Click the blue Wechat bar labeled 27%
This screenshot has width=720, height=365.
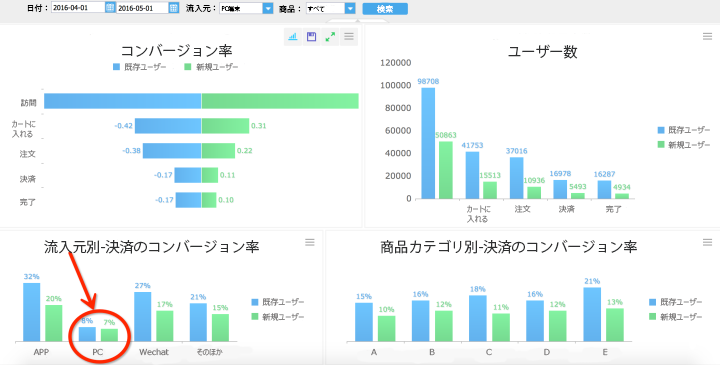point(143,317)
